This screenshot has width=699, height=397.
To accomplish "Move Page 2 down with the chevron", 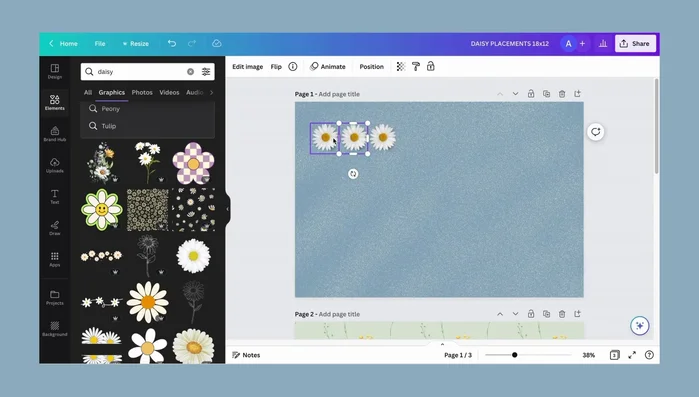I will point(515,314).
